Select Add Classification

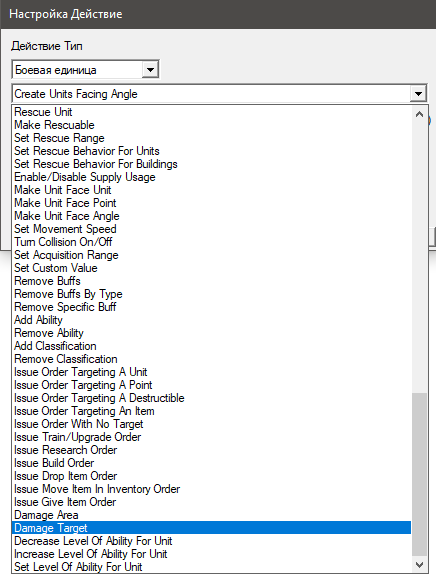coord(211,346)
